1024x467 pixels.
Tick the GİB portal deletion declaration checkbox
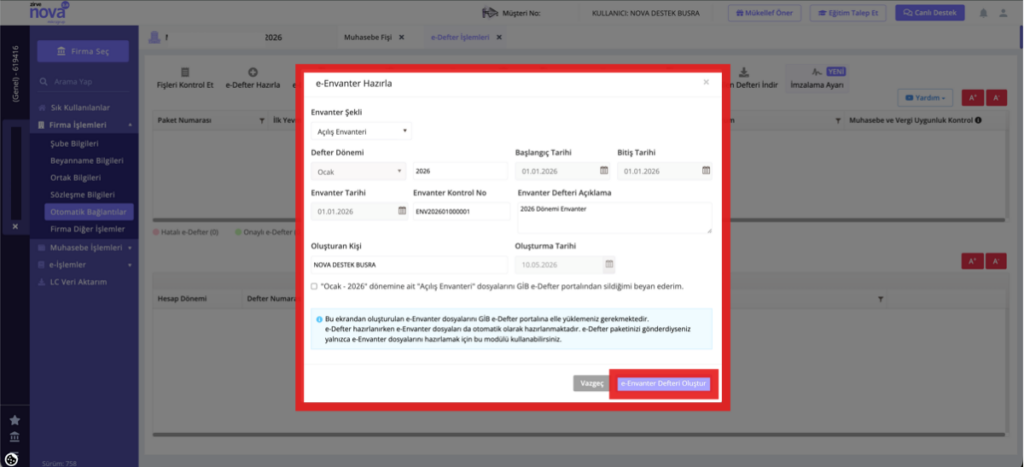tap(314, 286)
